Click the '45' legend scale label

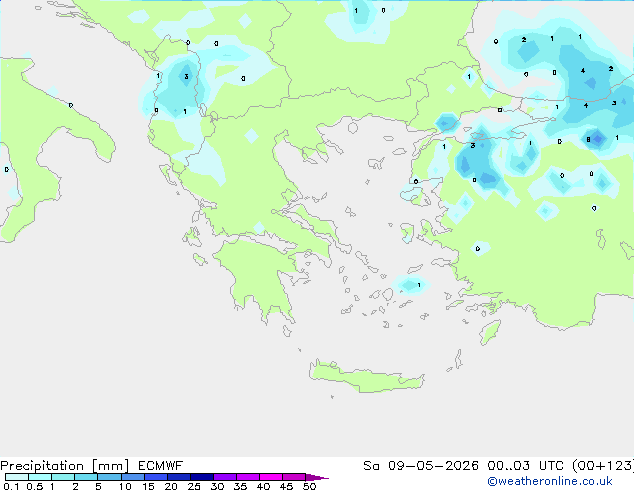coord(286,486)
